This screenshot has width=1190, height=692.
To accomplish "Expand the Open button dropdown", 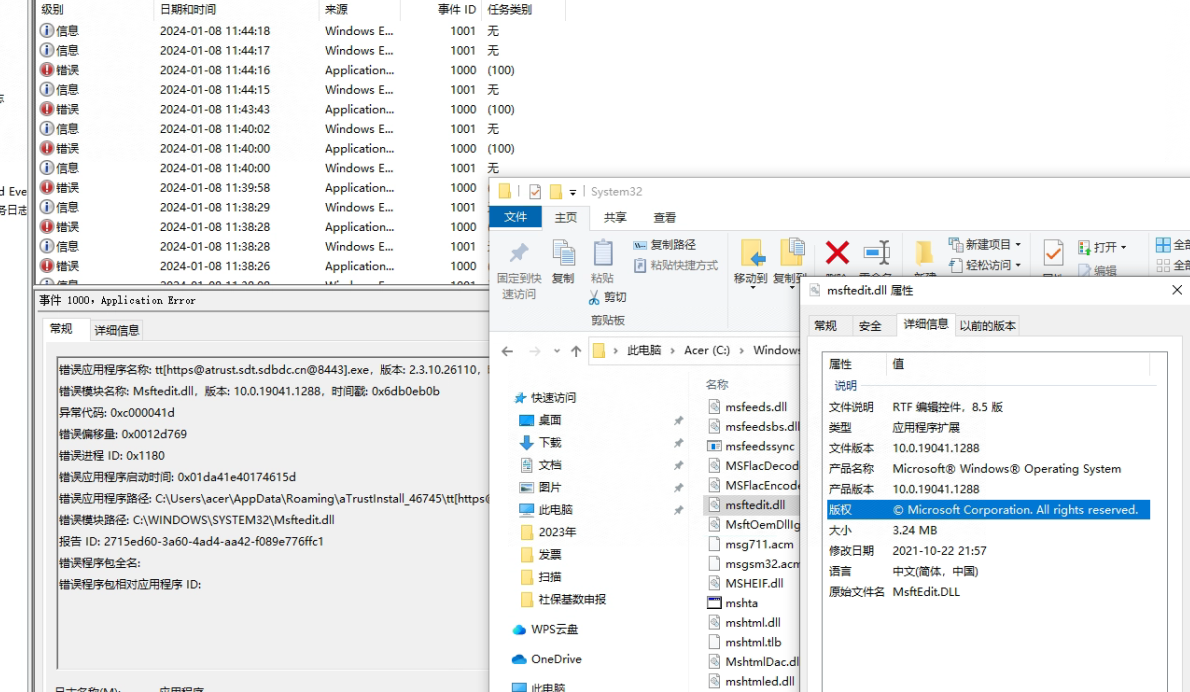I will point(1124,247).
